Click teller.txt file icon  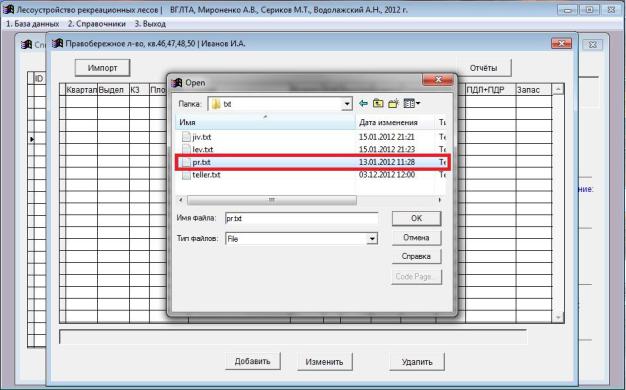[186, 175]
